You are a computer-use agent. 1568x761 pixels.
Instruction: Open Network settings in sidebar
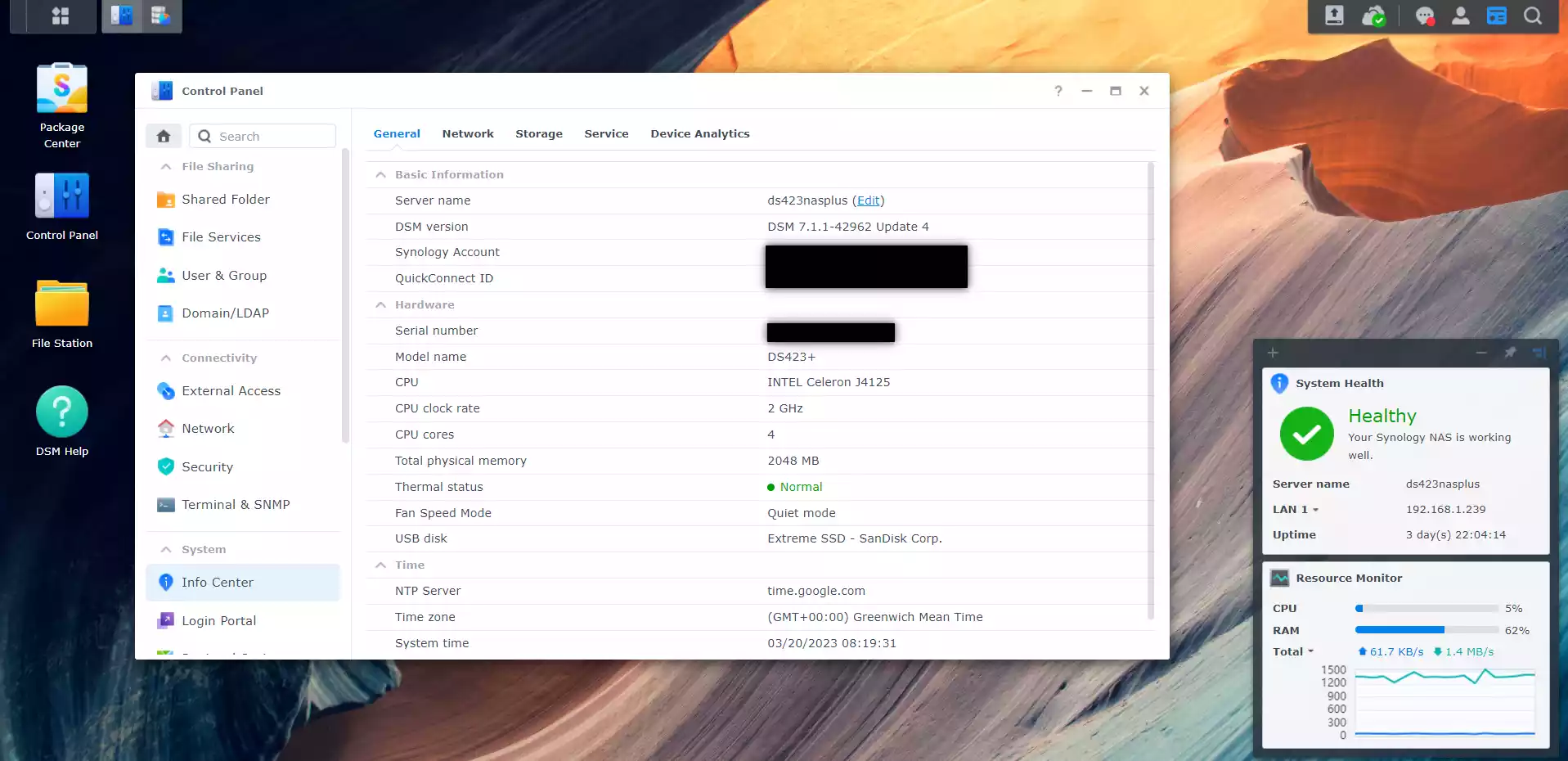click(243, 429)
